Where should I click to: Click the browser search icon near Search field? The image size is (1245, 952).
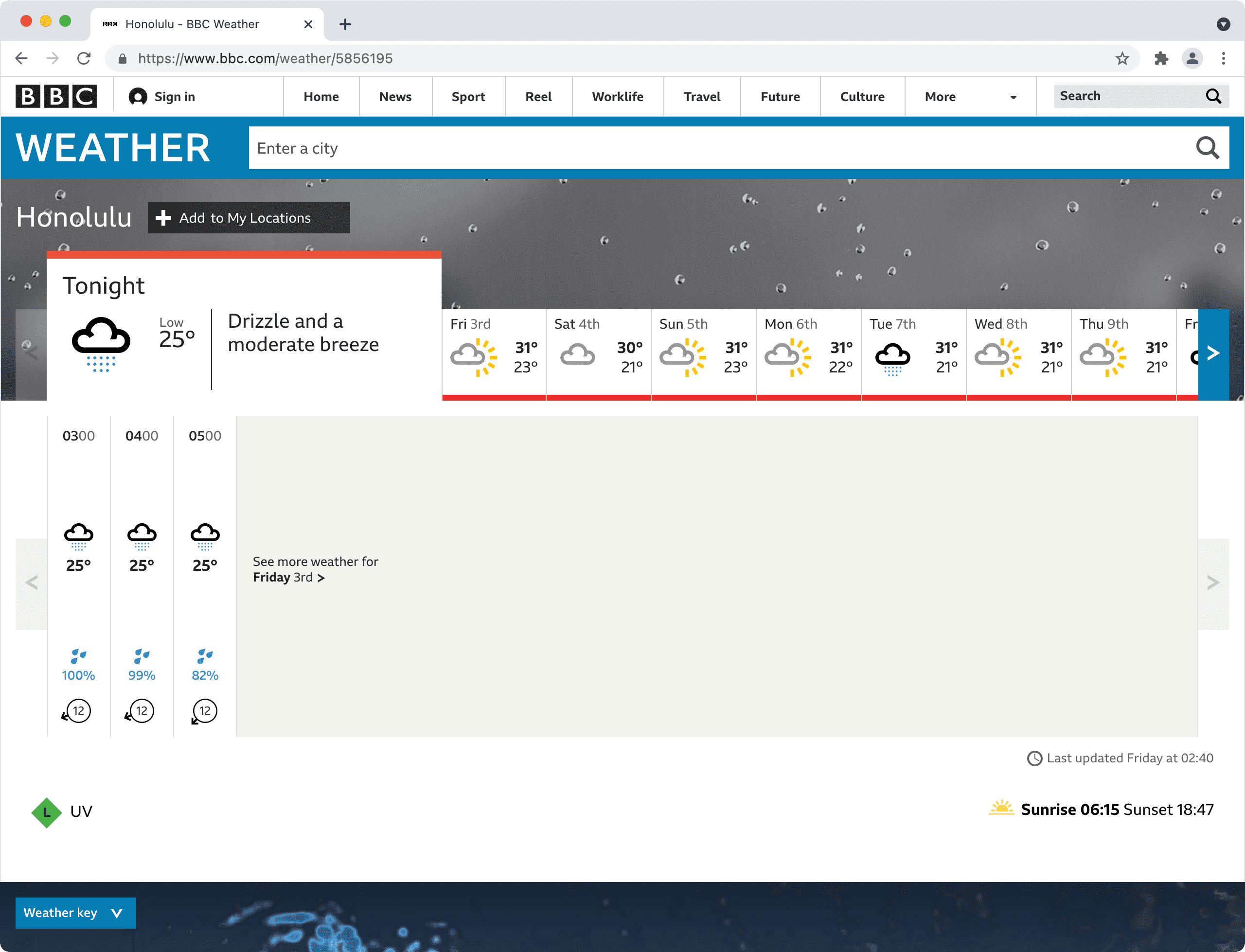tap(1214, 96)
